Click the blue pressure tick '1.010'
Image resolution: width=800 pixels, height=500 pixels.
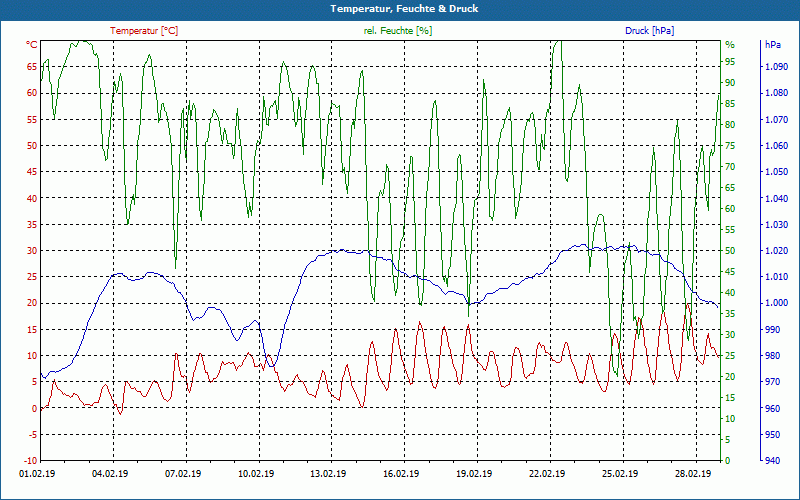776,277
